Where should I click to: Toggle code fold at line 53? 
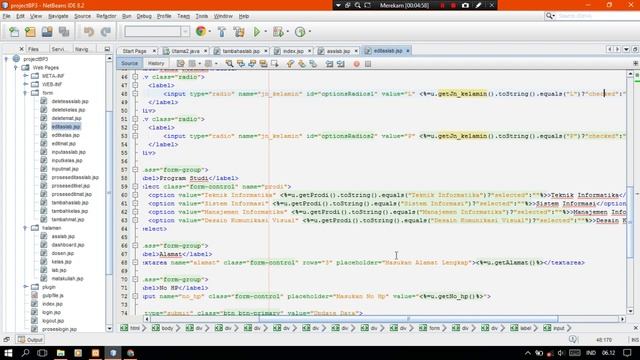click(135, 136)
